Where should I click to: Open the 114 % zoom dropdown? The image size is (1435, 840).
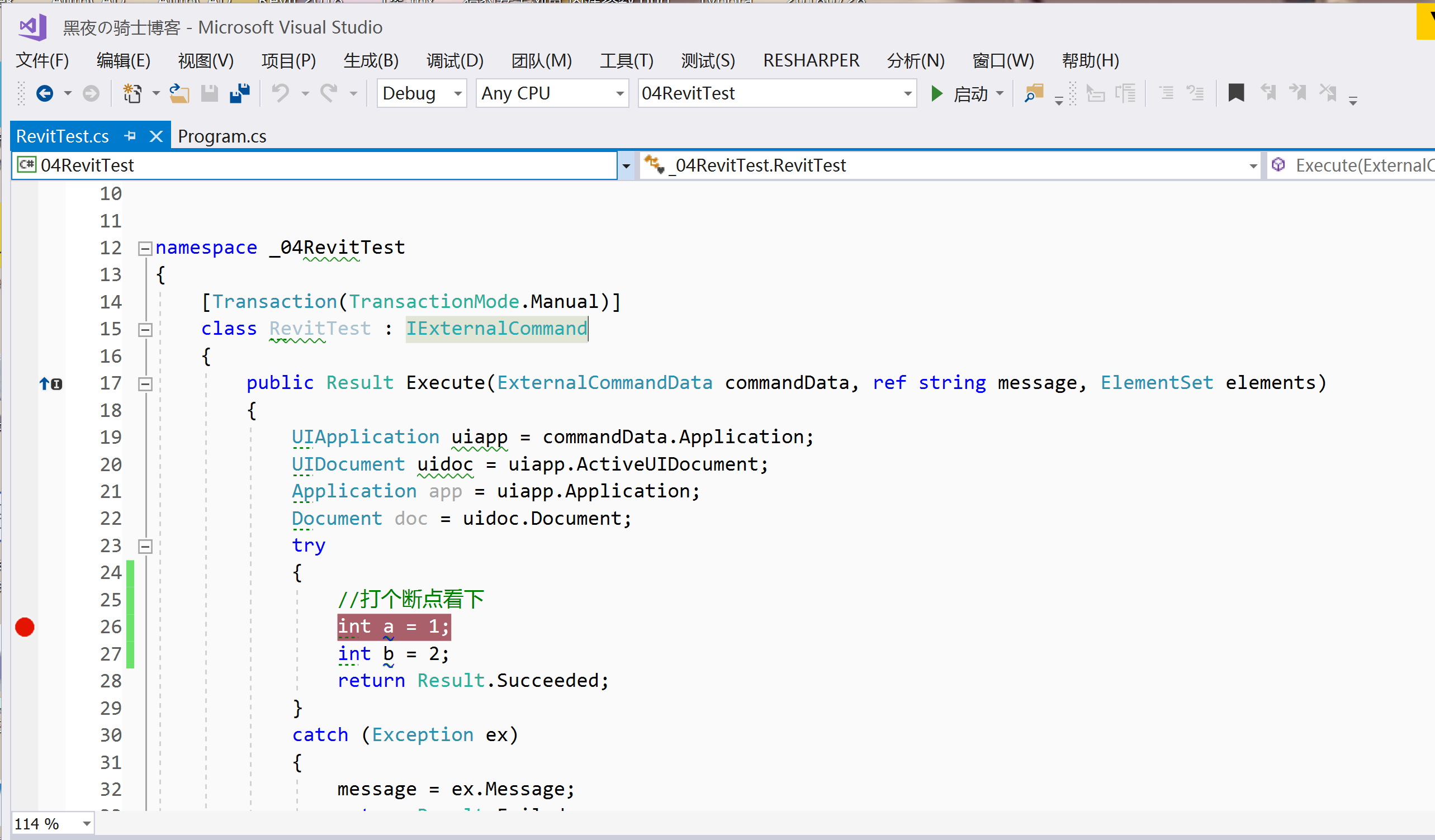[x=87, y=823]
